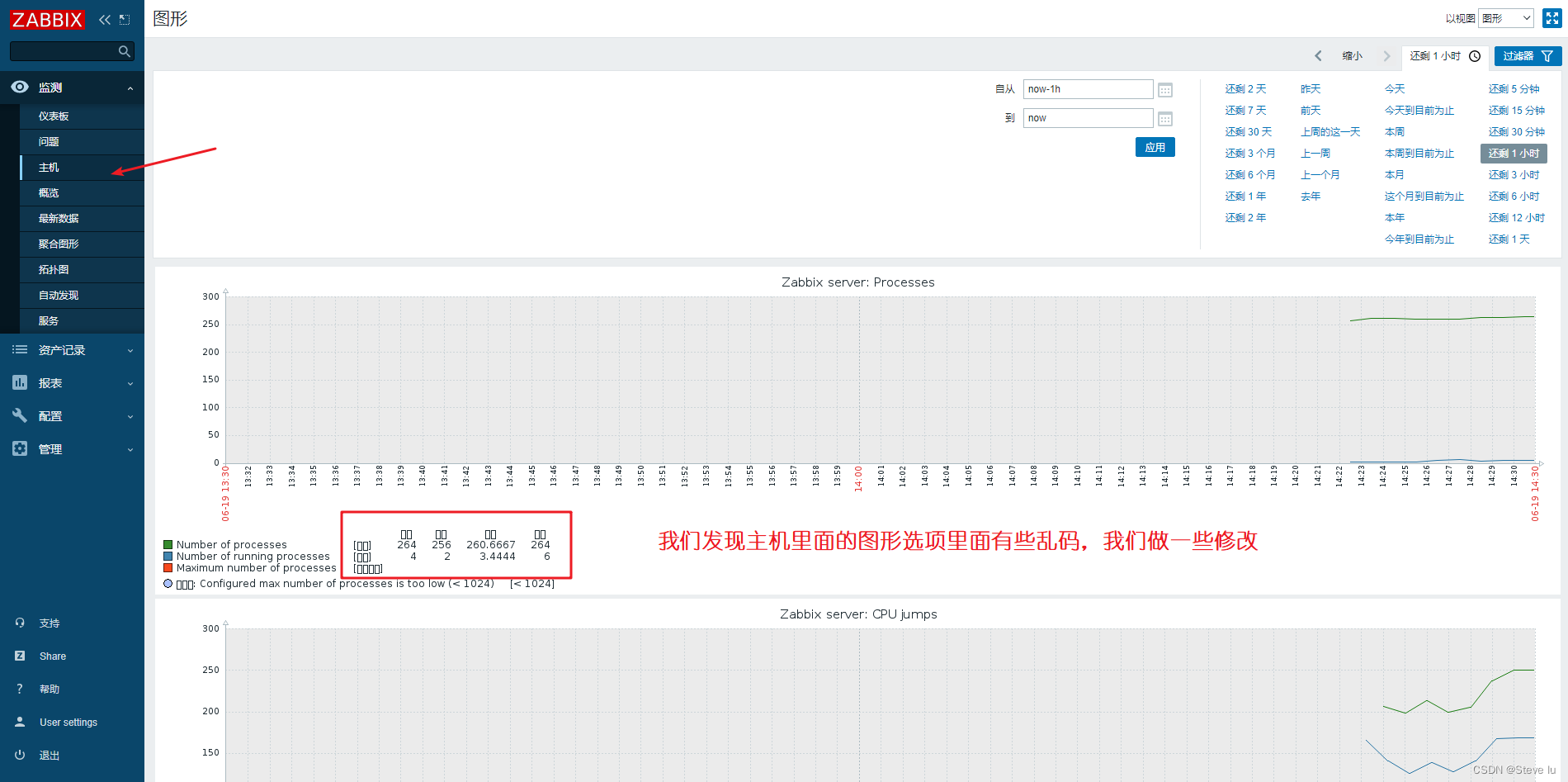Open 最新数据 in the monitoring menu
Viewport: 1568px width, 782px height.
point(59,219)
